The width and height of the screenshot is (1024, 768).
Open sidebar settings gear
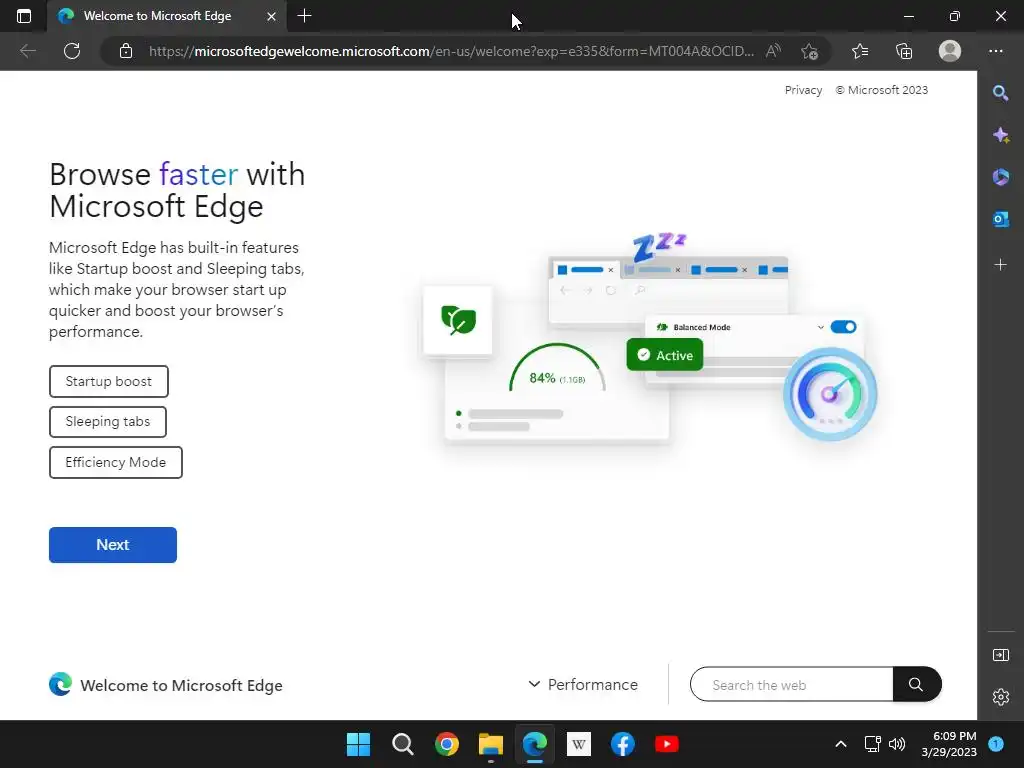tap(1000, 697)
